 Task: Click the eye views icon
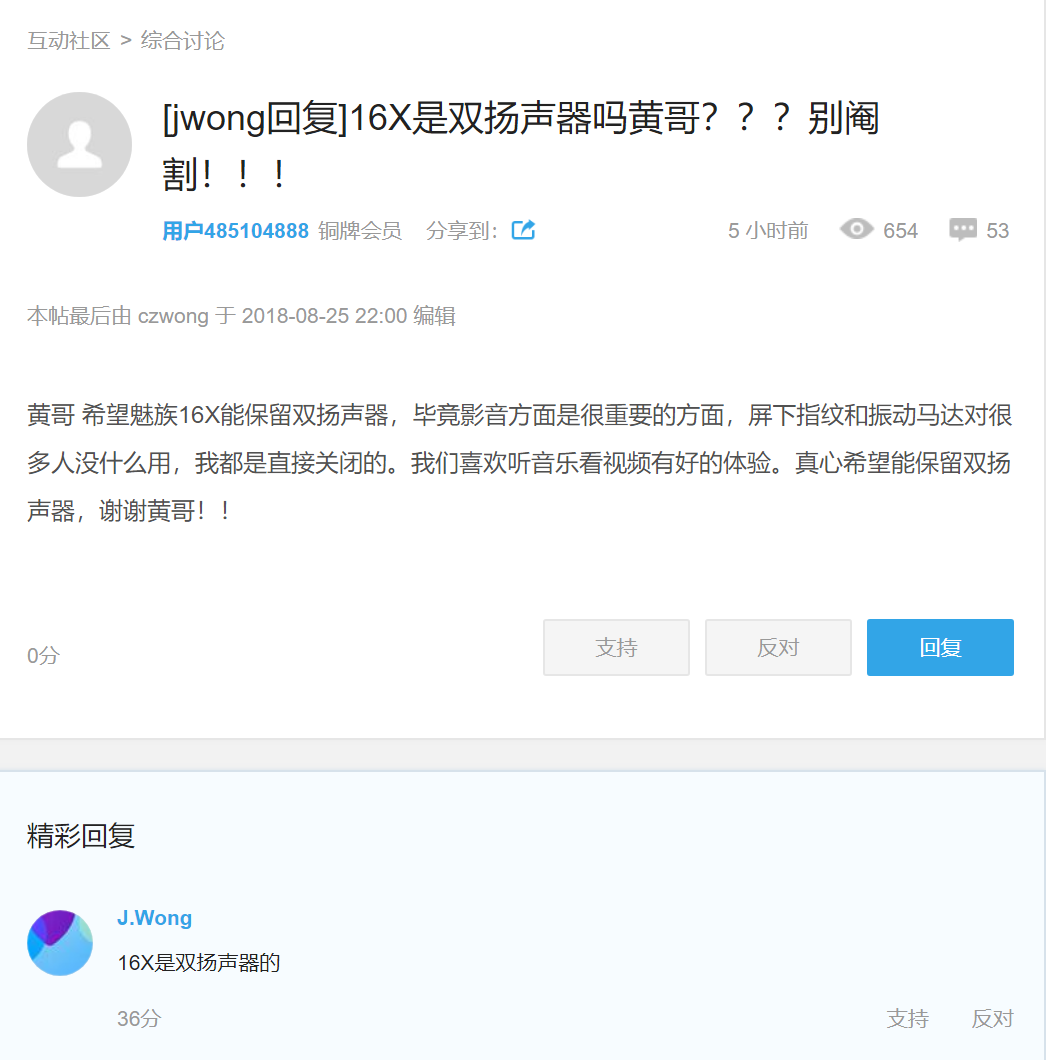[x=857, y=230]
